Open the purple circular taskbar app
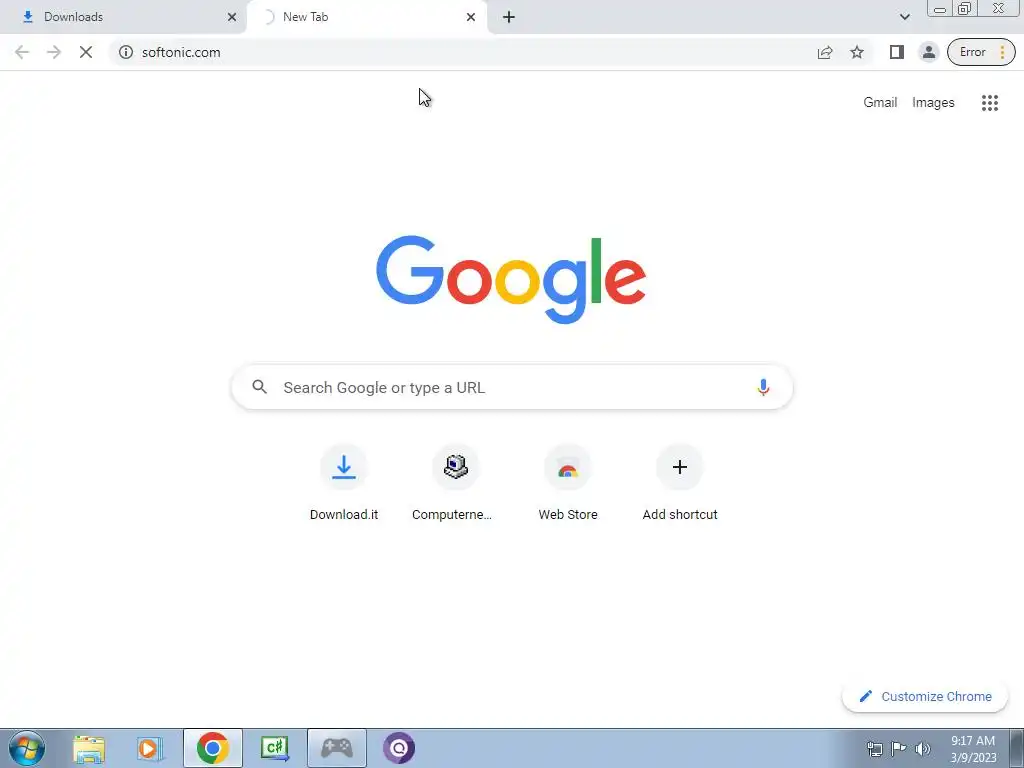 [398, 748]
